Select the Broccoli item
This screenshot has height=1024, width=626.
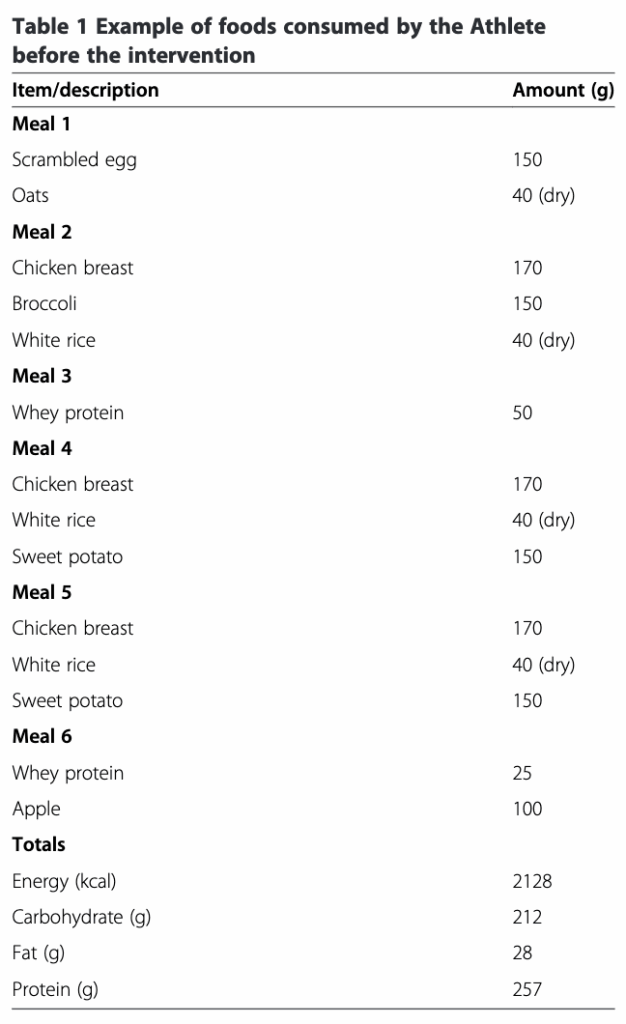click(x=44, y=304)
